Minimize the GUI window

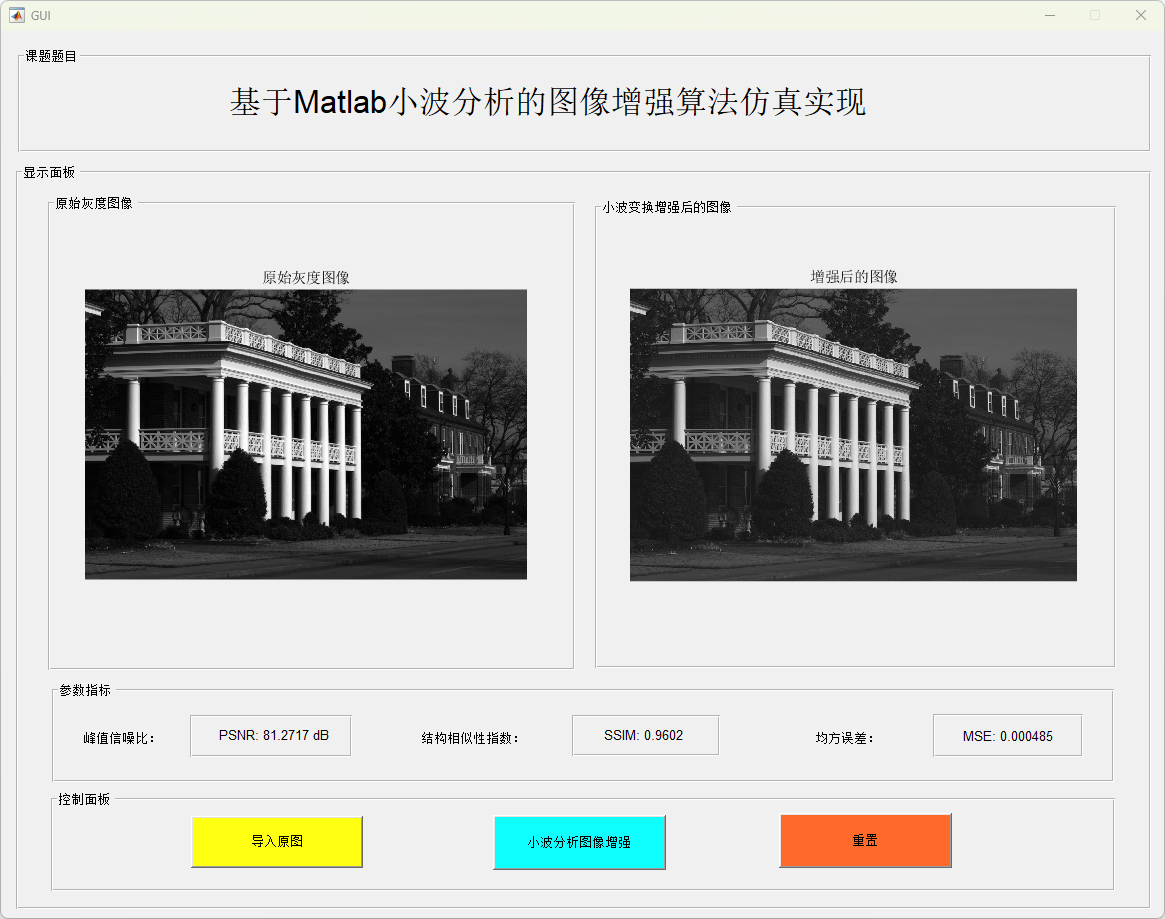point(1049,15)
